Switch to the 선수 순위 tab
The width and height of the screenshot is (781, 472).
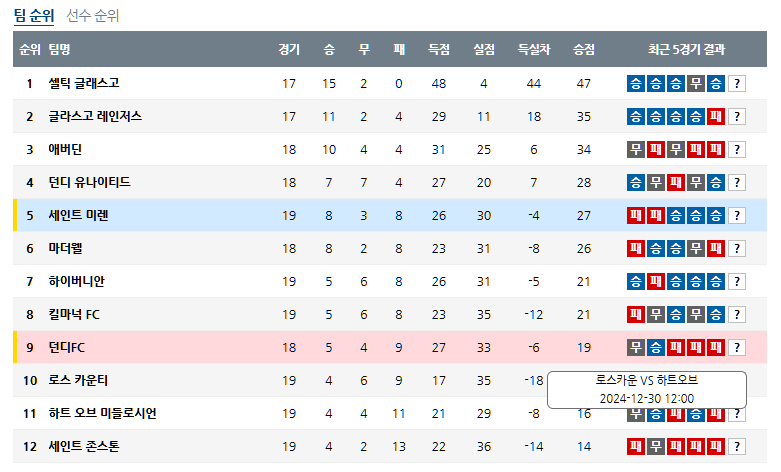[93, 15]
